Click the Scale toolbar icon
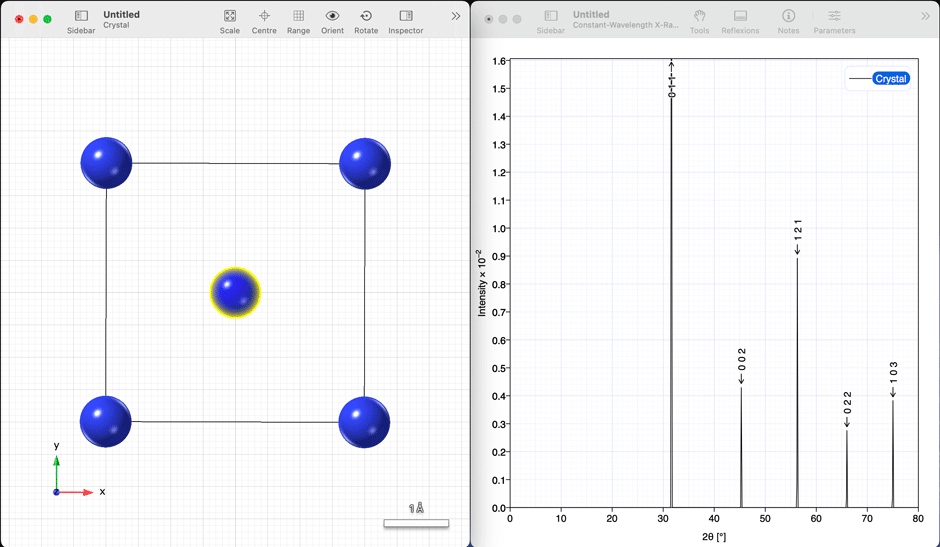The width and height of the screenshot is (940, 547). [x=230, y=17]
